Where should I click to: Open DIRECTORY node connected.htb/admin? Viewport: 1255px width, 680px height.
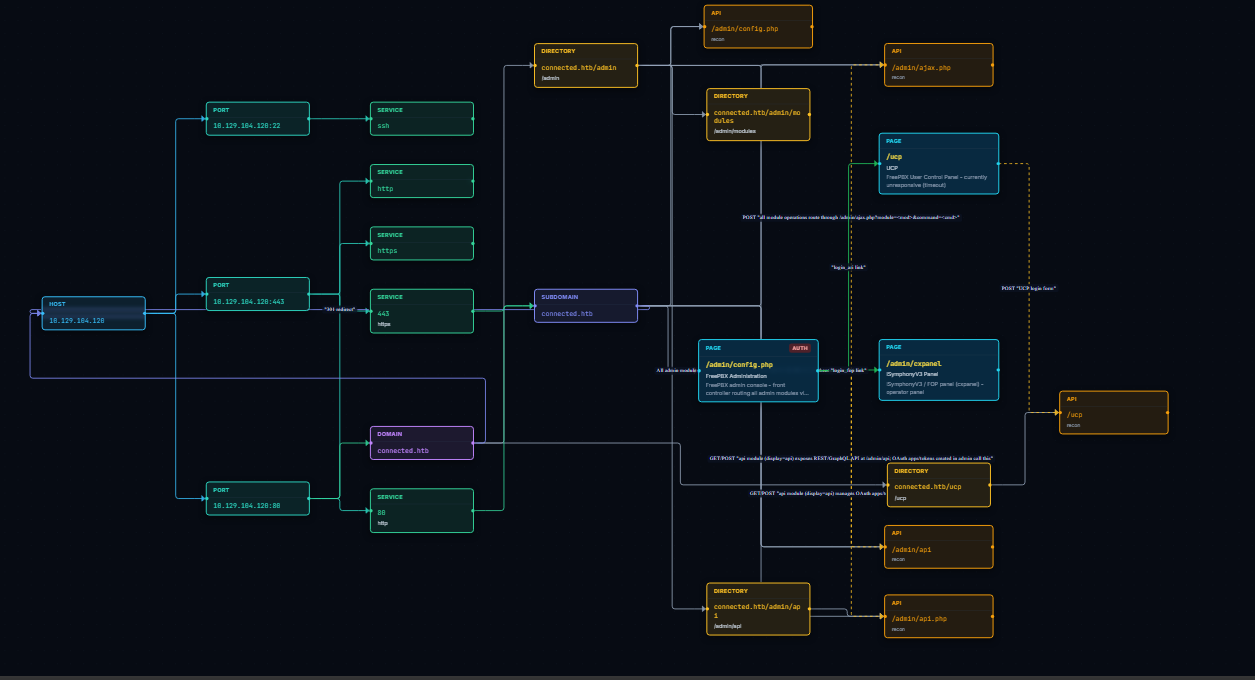[x=586, y=65]
